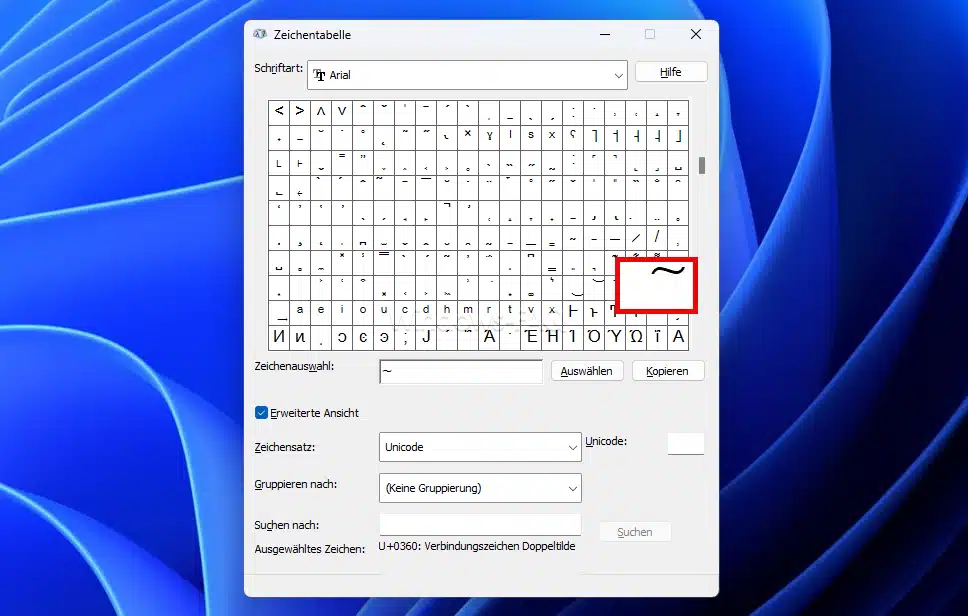Click into the Unicode code input box
The width and height of the screenshot is (968, 616).
686,444
